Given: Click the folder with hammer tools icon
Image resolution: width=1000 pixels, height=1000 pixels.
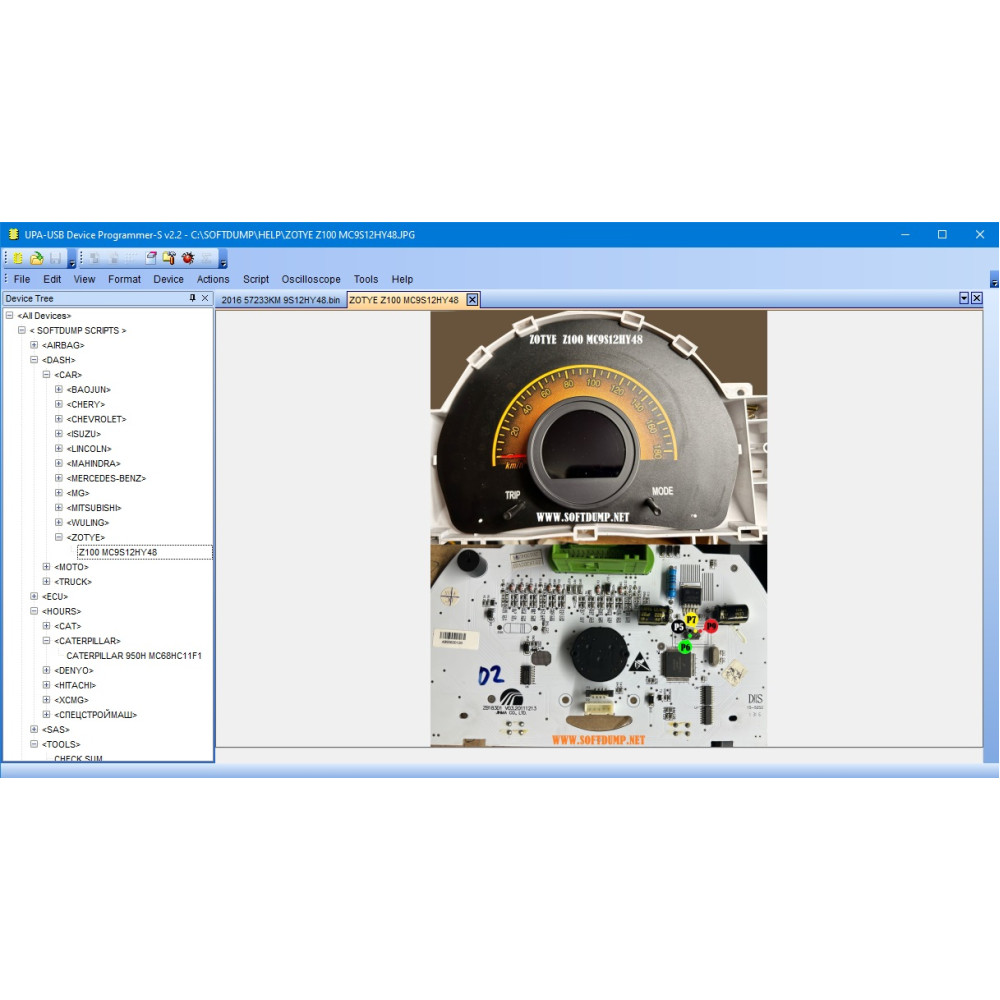Looking at the screenshot, I should coord(169,258).
